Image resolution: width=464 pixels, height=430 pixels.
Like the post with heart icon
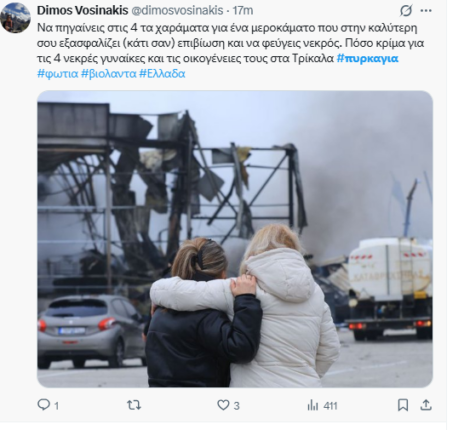coord(223,405)
